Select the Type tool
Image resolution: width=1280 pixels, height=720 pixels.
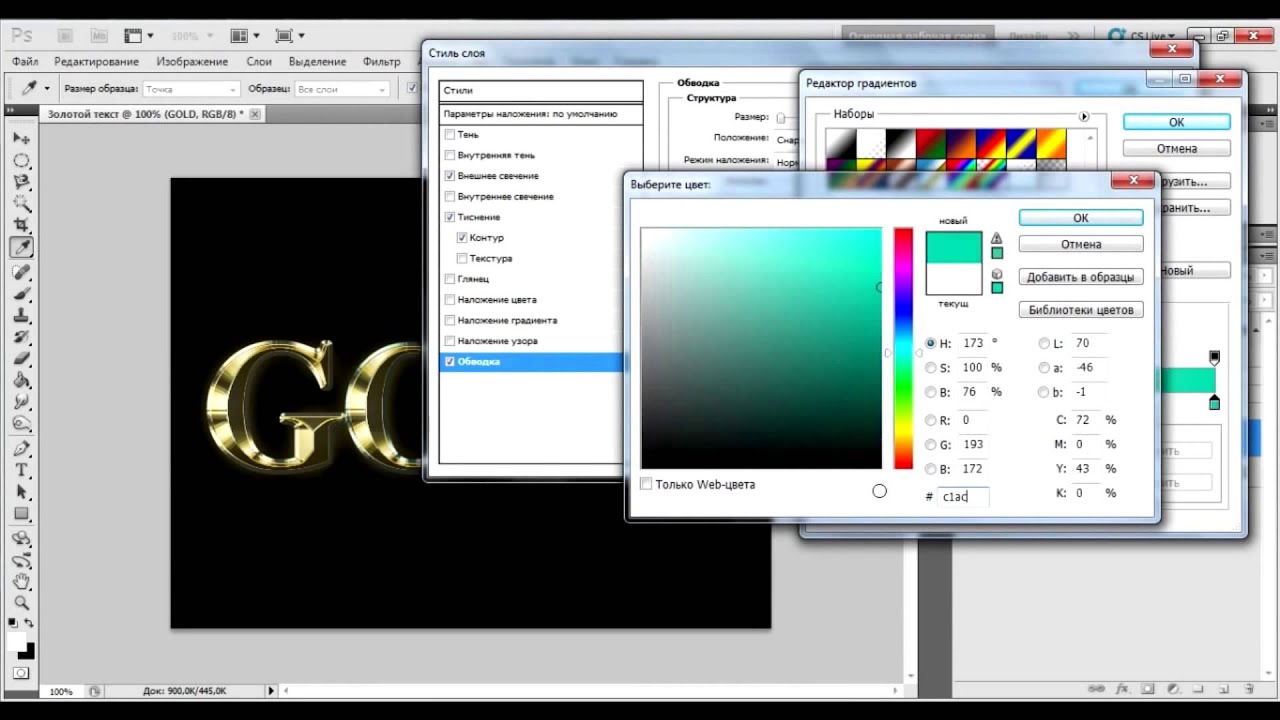click(x=21, y=471)
